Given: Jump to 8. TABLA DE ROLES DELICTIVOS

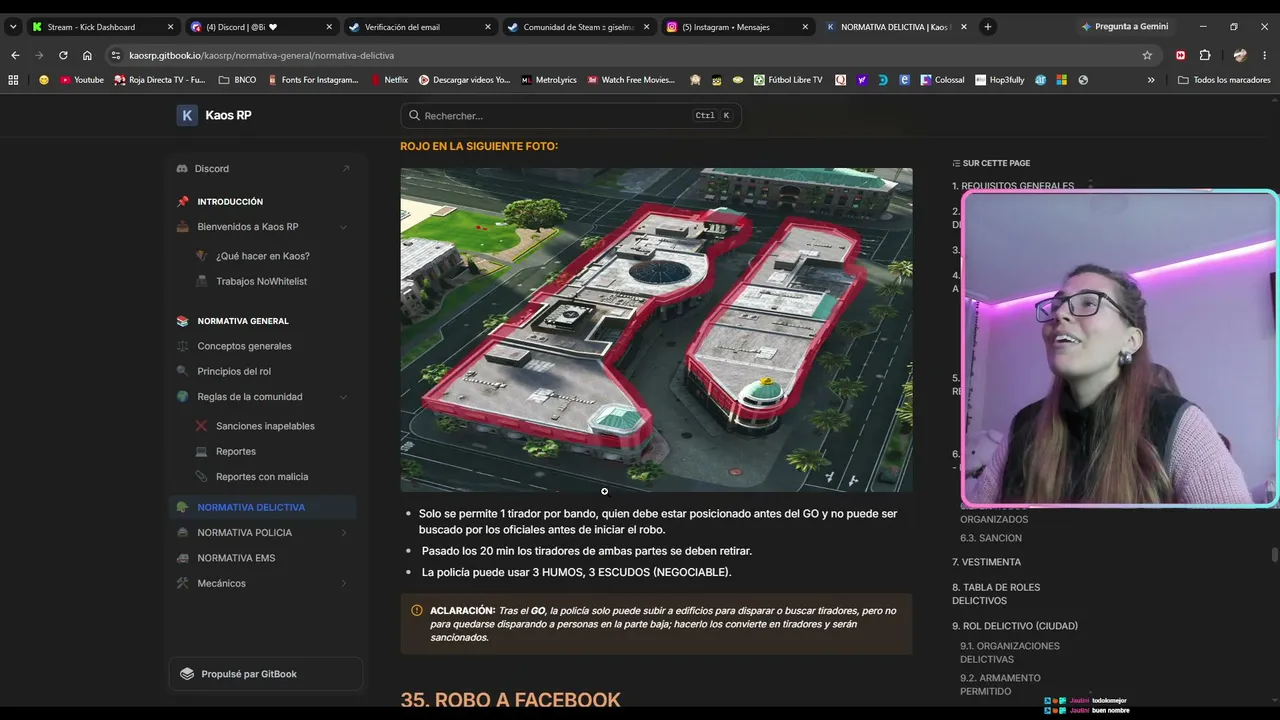Looking at the screenshot, I should pyautogui.click(x=996, y=594).
